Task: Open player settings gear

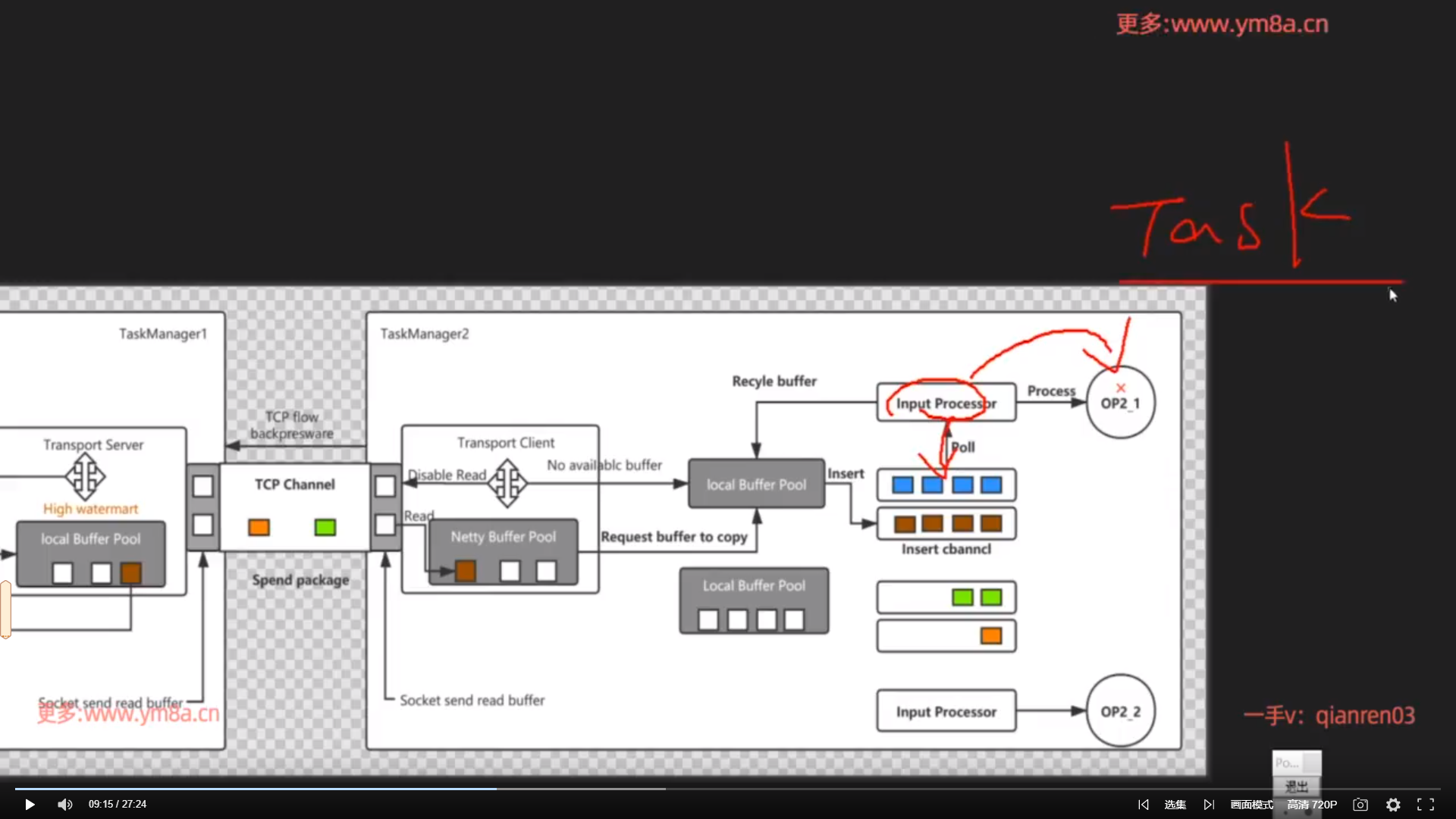Action: (x=1393, y=805)
